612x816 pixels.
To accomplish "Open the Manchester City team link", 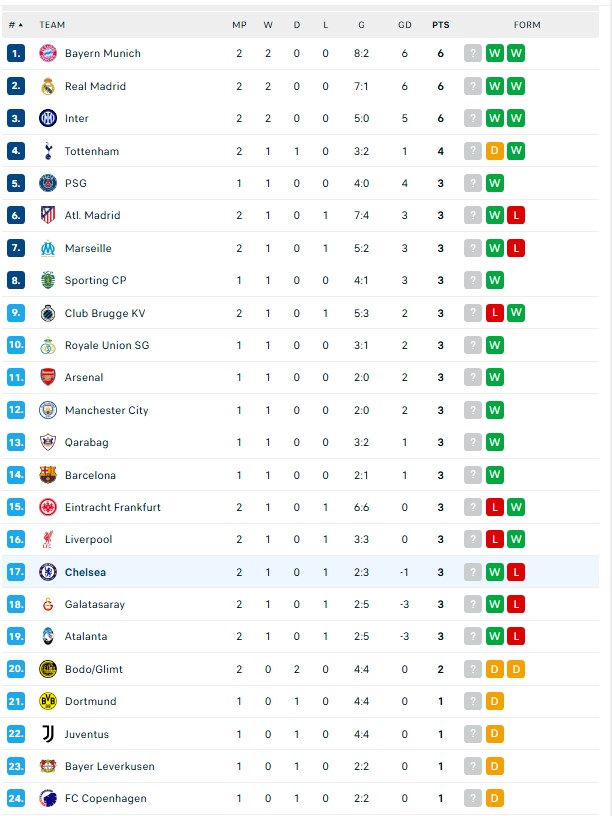I will (x=106, y=410).
